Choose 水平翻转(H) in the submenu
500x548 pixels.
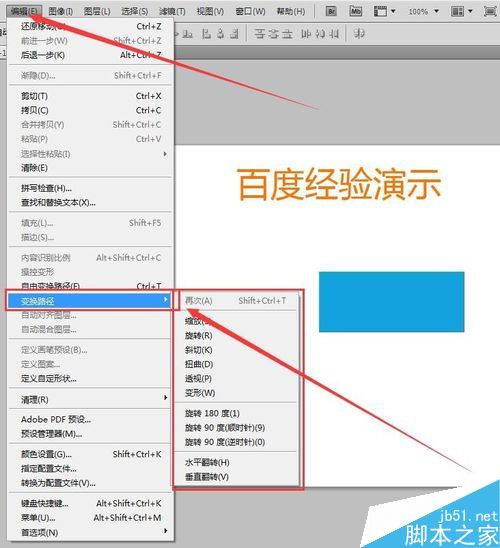point(236,462)
